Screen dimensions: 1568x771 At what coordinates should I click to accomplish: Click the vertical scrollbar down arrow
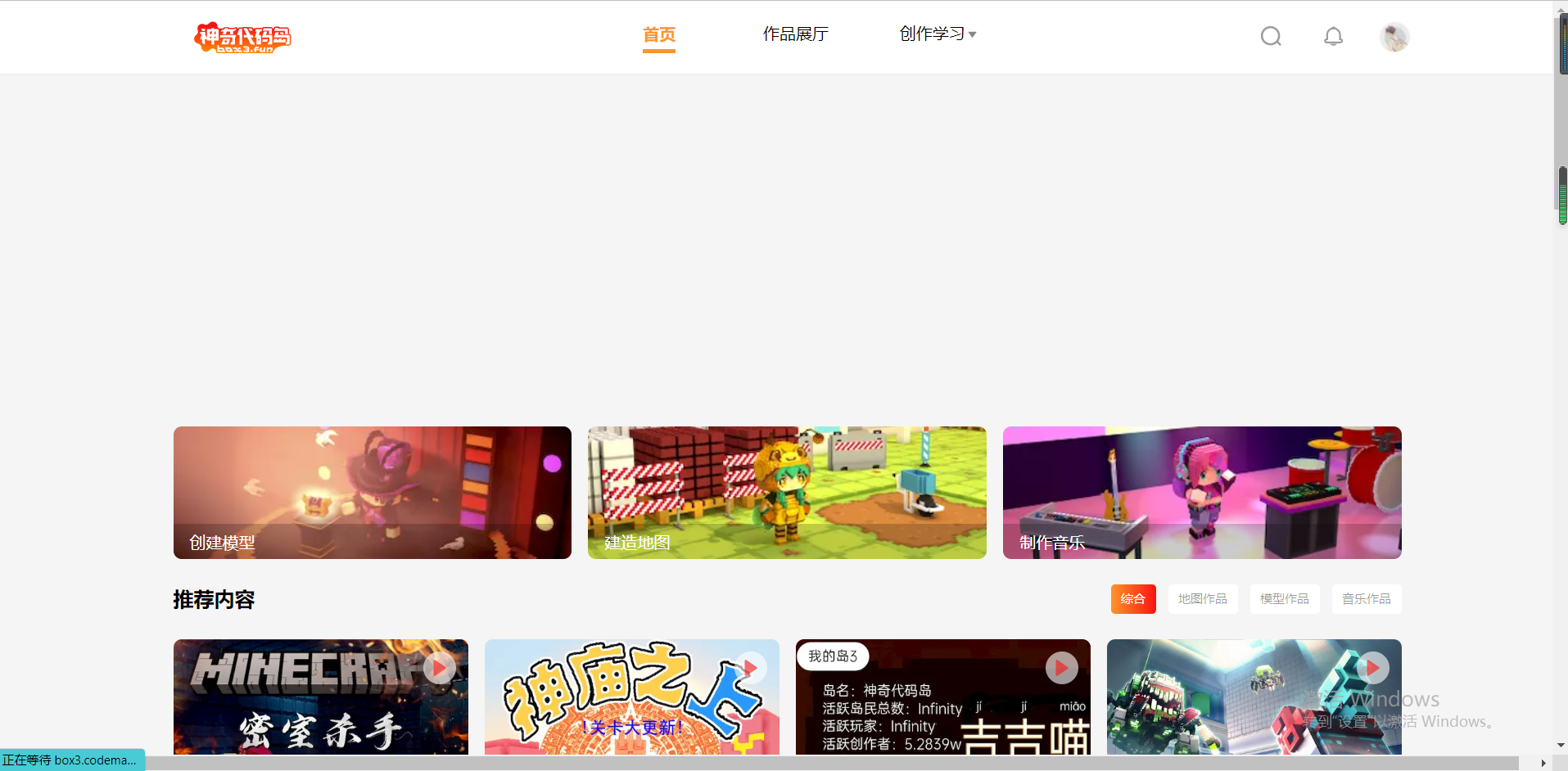point(1561,746)
